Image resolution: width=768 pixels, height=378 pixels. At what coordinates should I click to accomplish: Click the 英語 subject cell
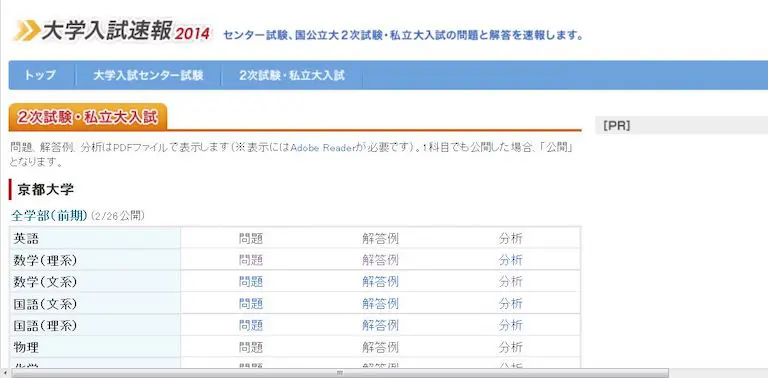coord(95,238)
